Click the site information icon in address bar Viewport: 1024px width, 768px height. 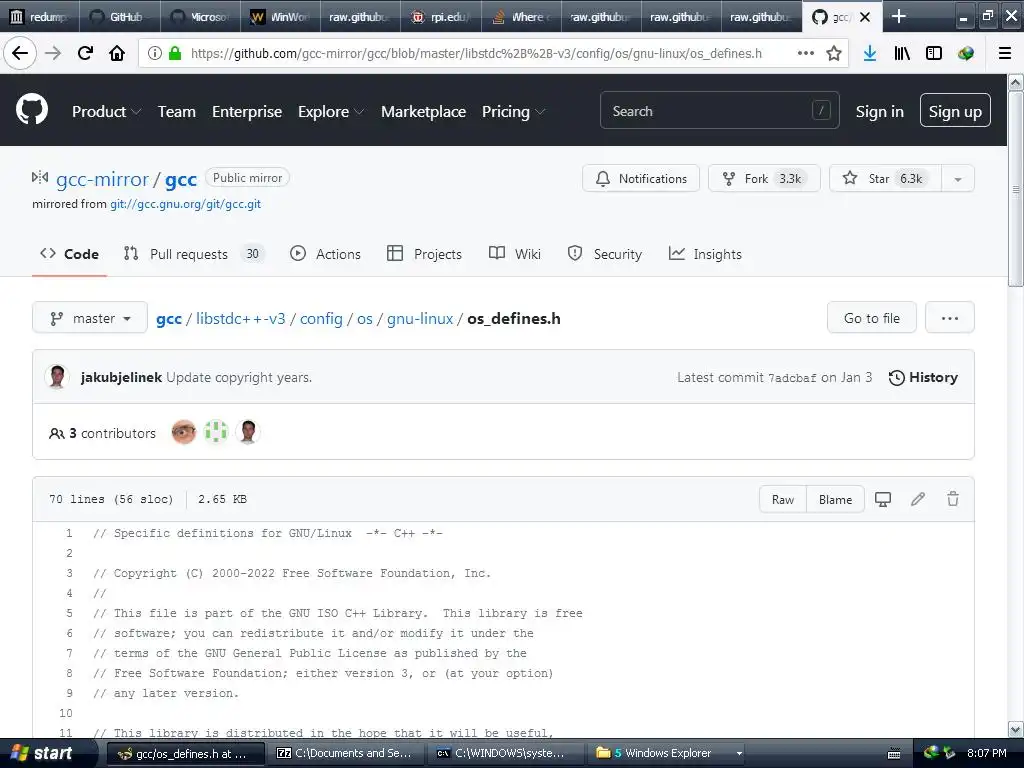point(155,53)
